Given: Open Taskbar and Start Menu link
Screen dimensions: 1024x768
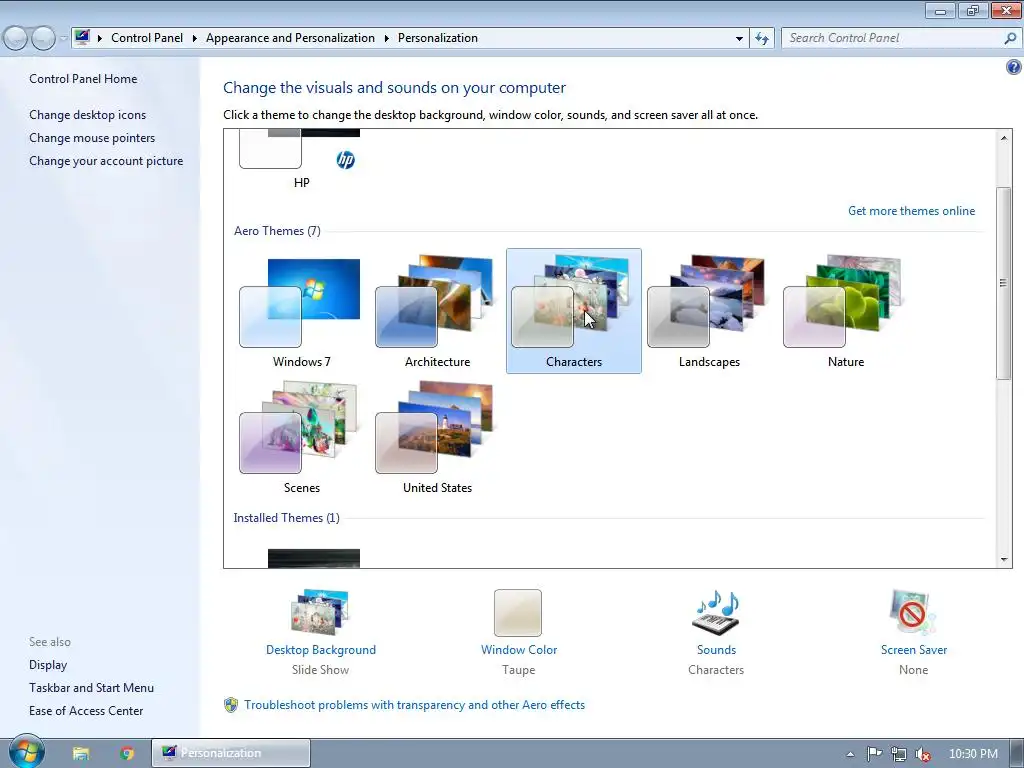Looking at the screenshot, I should (91, 688).
